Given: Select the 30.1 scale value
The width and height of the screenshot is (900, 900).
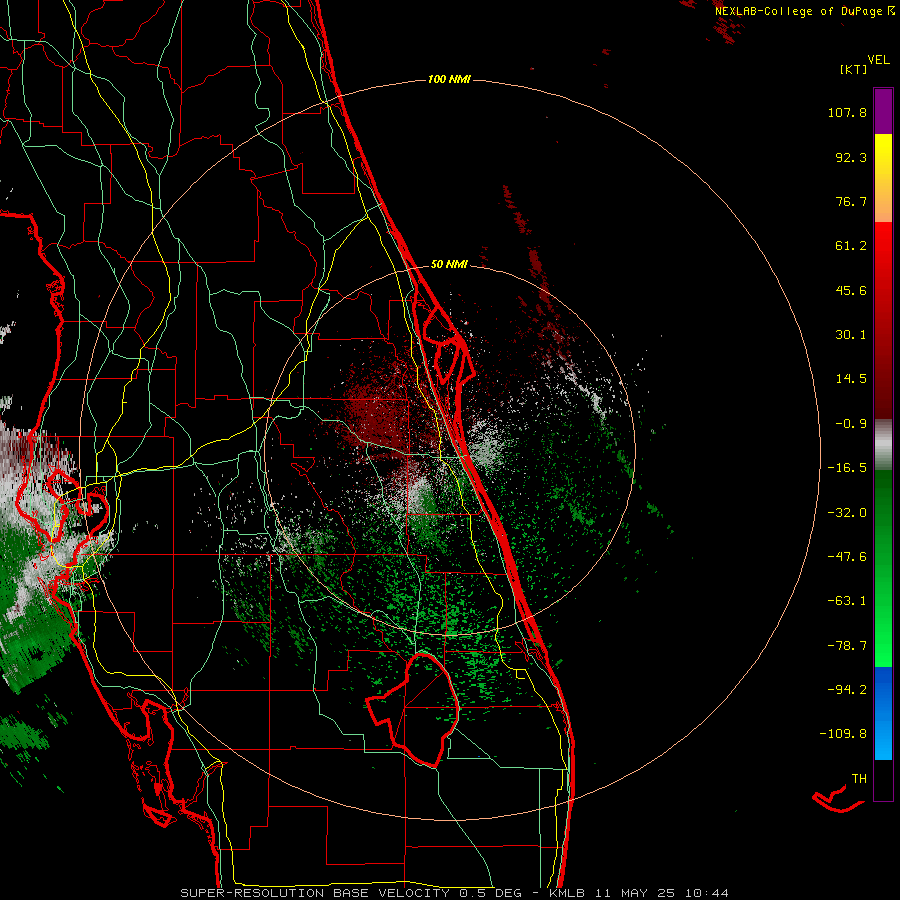Looking at the screenshot, I should coord(851,335).
